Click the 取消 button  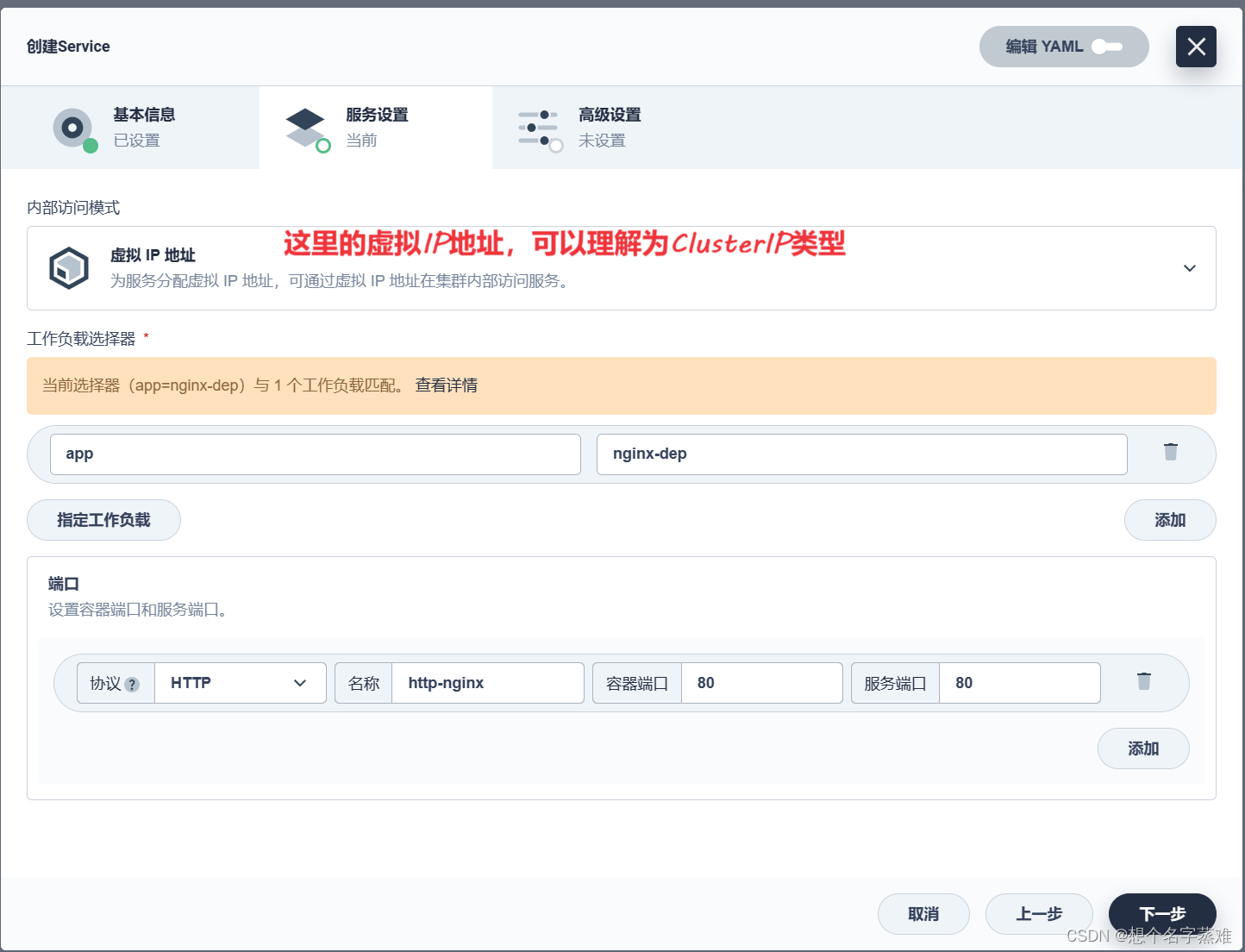point(923,914)
